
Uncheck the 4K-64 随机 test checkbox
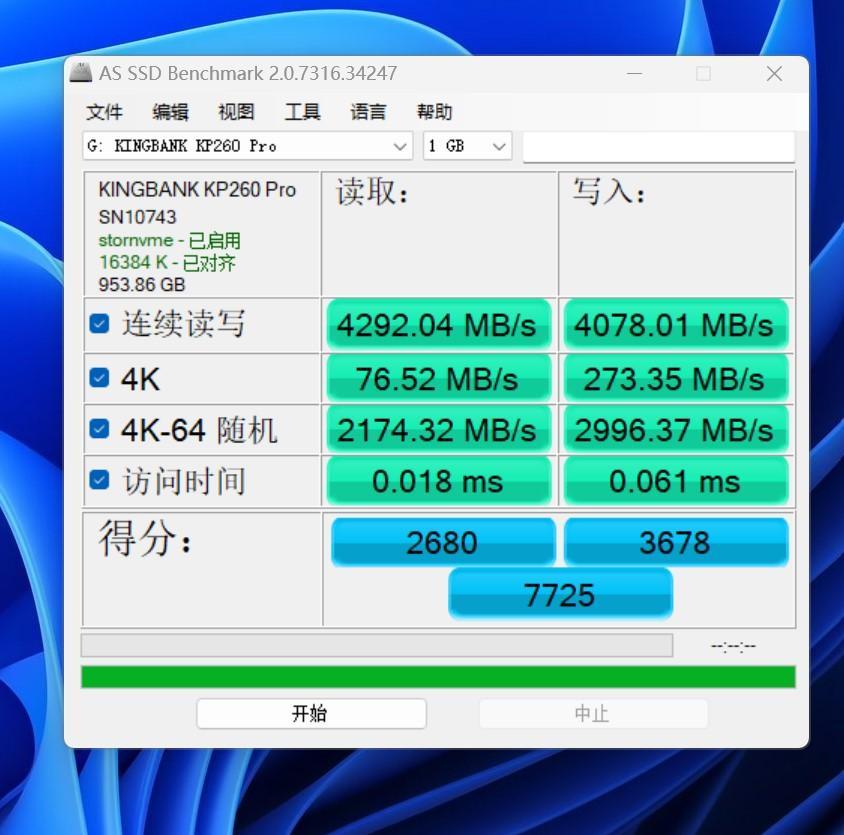(99, 429)
